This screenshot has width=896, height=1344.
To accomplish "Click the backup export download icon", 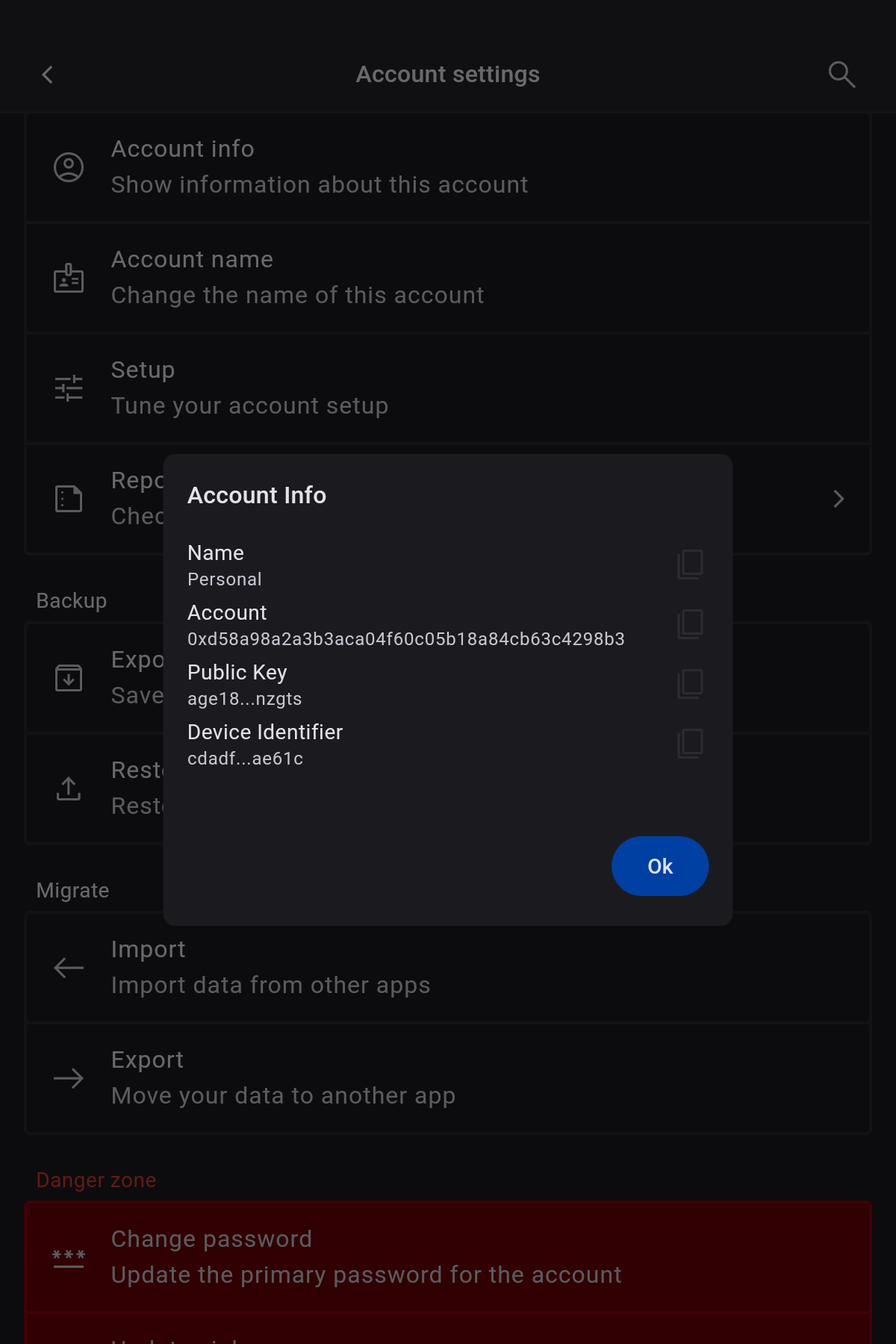I will [x=69, y=678].
